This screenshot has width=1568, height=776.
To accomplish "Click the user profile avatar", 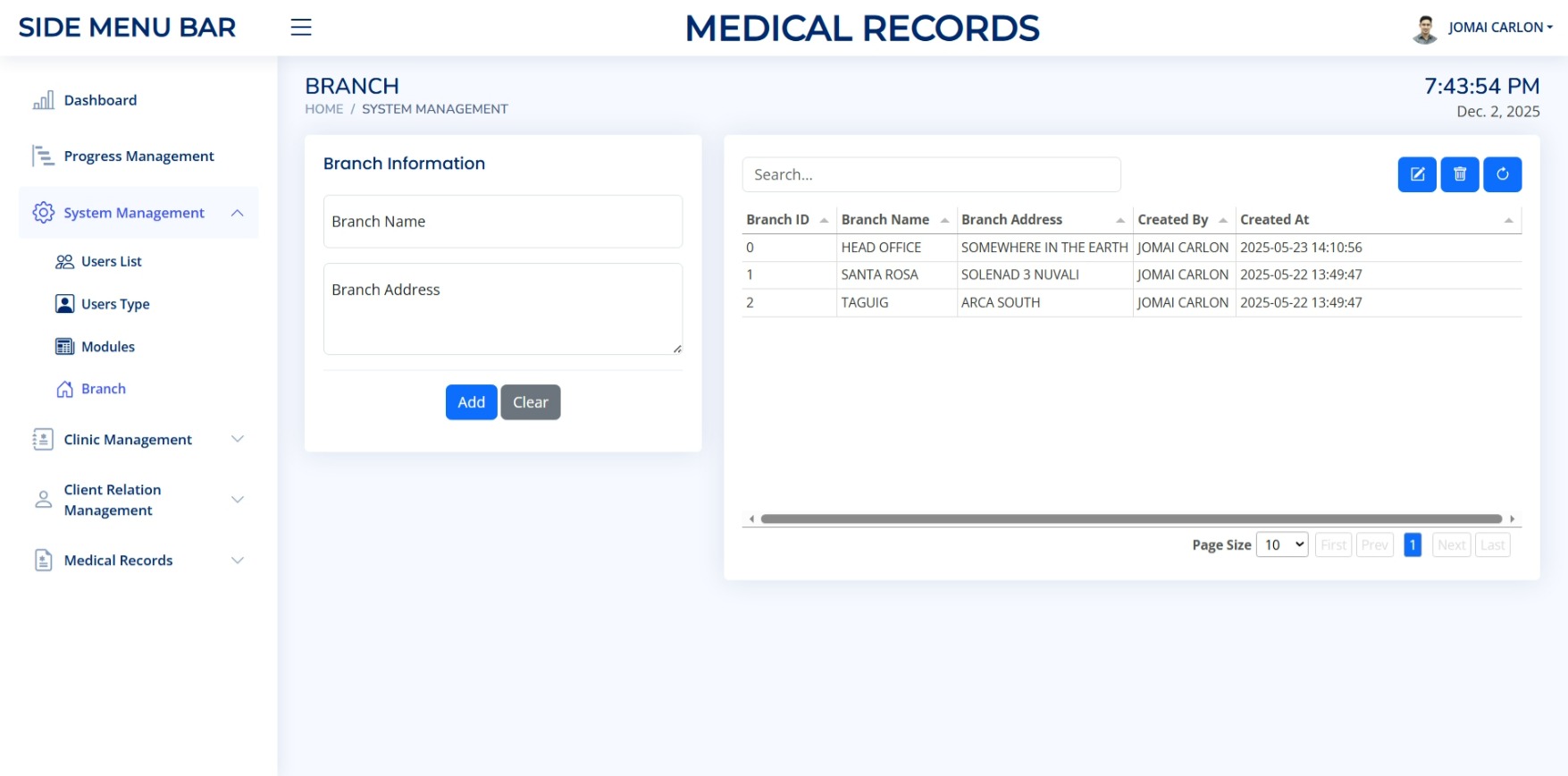I will 1424,29.
